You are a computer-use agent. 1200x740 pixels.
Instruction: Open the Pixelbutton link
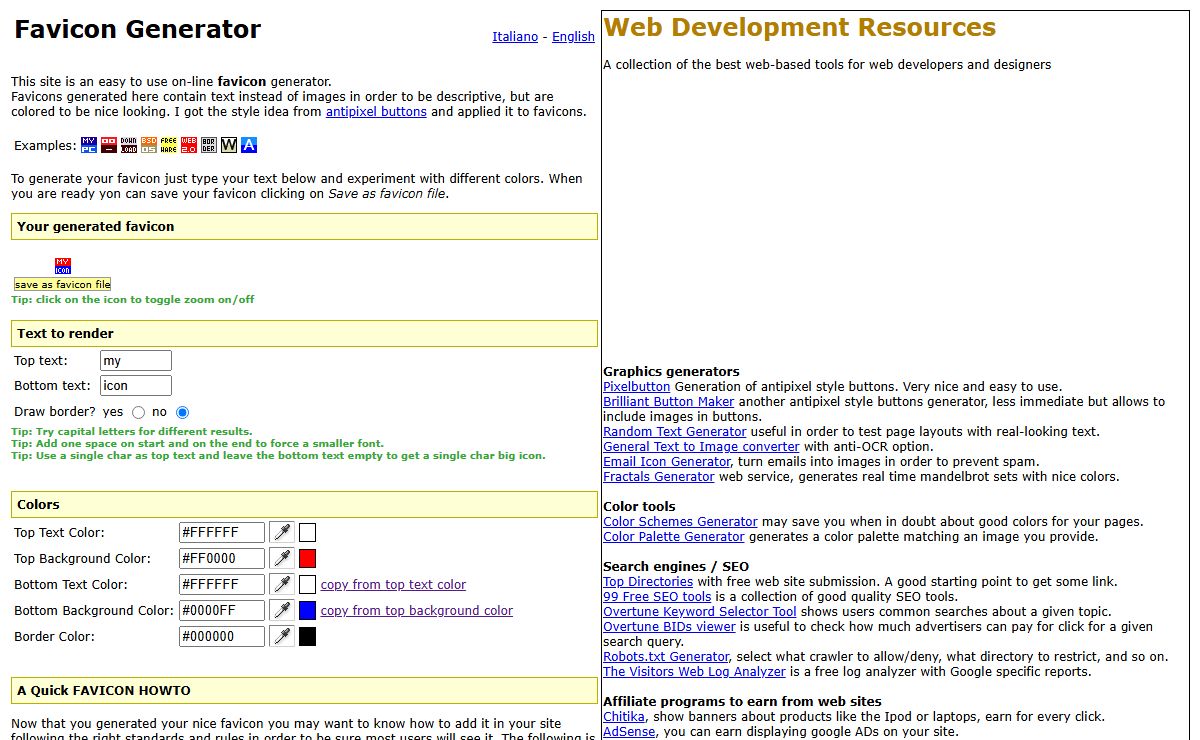[637, 386]
